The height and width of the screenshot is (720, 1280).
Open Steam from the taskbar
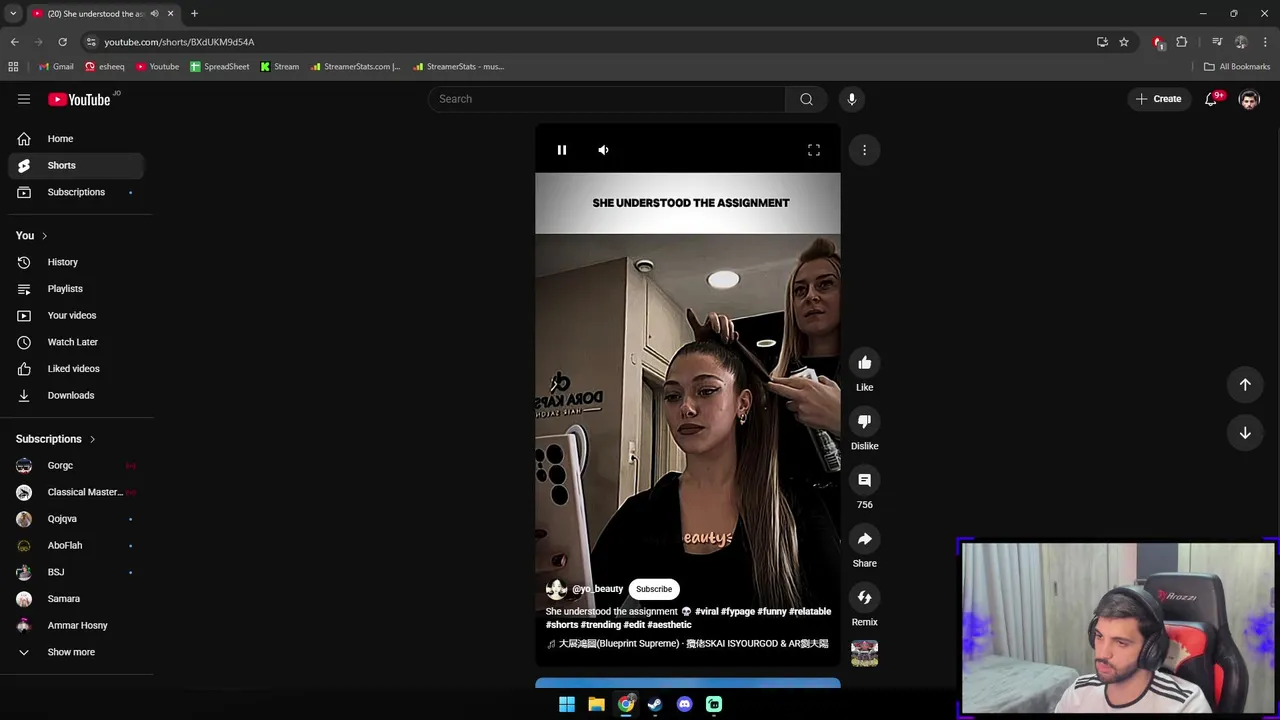tap(655, 704)
